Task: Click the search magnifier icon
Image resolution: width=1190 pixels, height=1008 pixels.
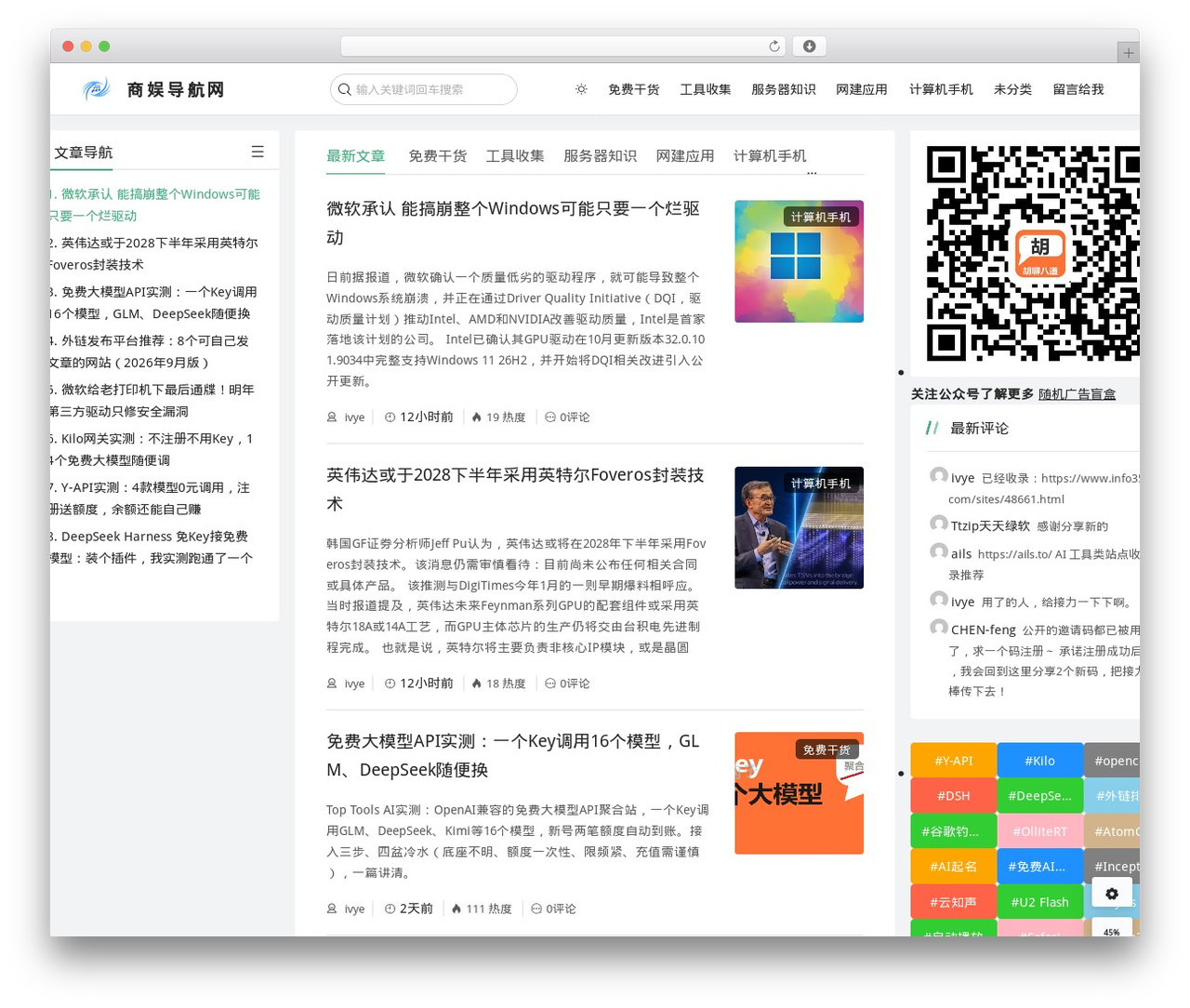Action: coord(345,89)
